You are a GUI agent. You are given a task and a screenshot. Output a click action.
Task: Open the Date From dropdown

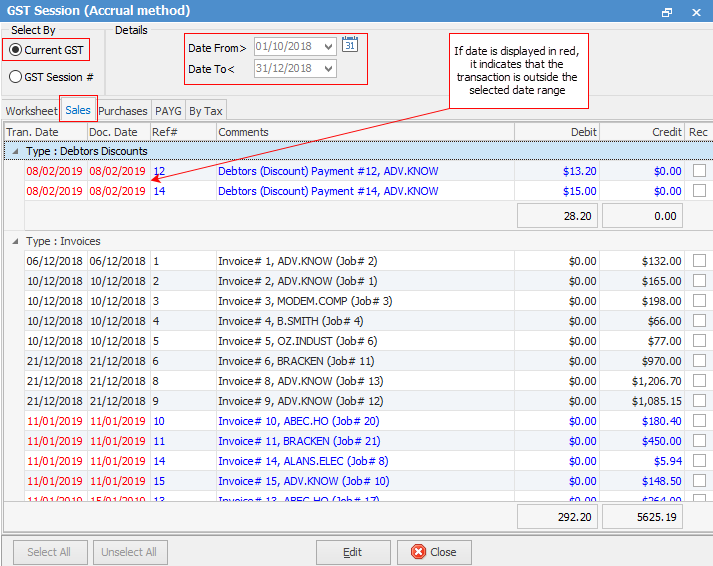click(328, 46)
